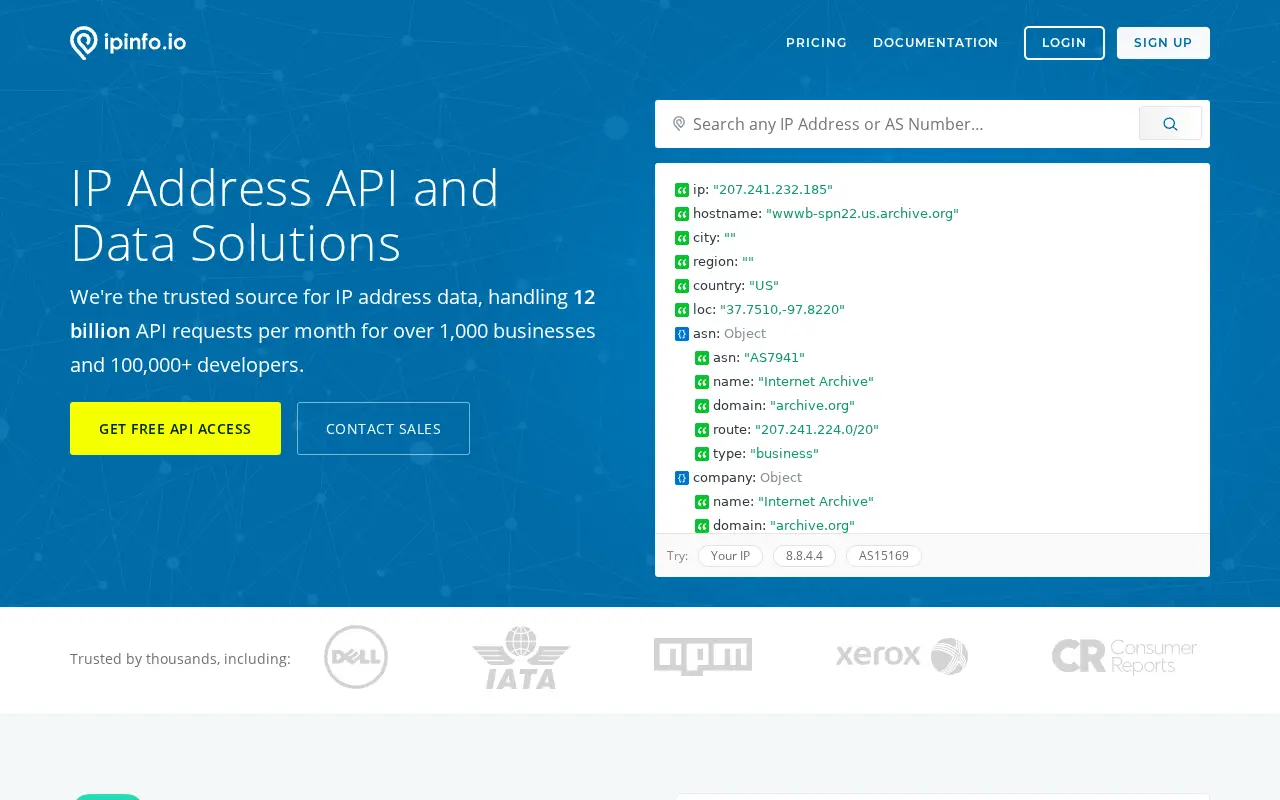
Task: Click the Xerox logo
Action: pos(902,657)
